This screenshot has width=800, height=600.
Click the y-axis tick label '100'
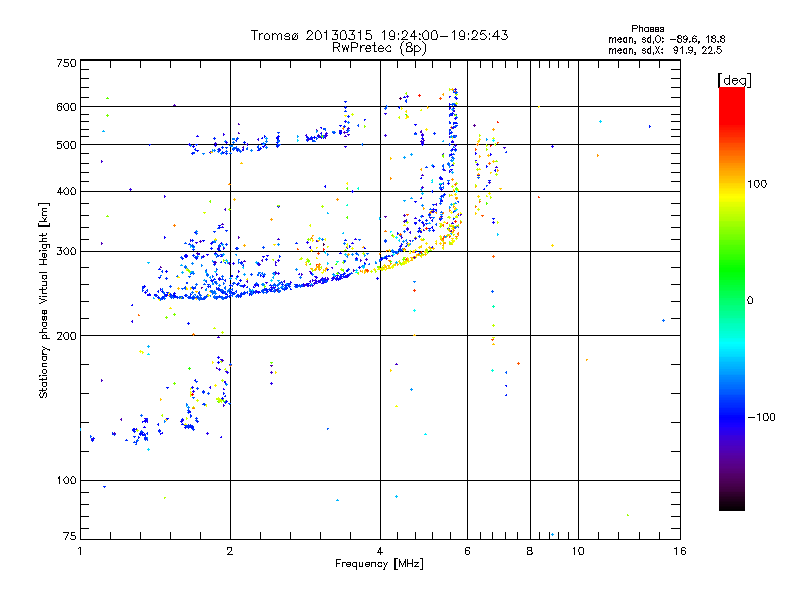pos(67,481)
